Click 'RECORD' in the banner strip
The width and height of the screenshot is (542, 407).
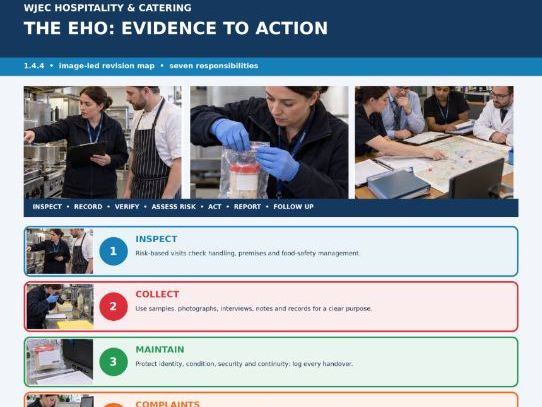click(x=88, y=207)
